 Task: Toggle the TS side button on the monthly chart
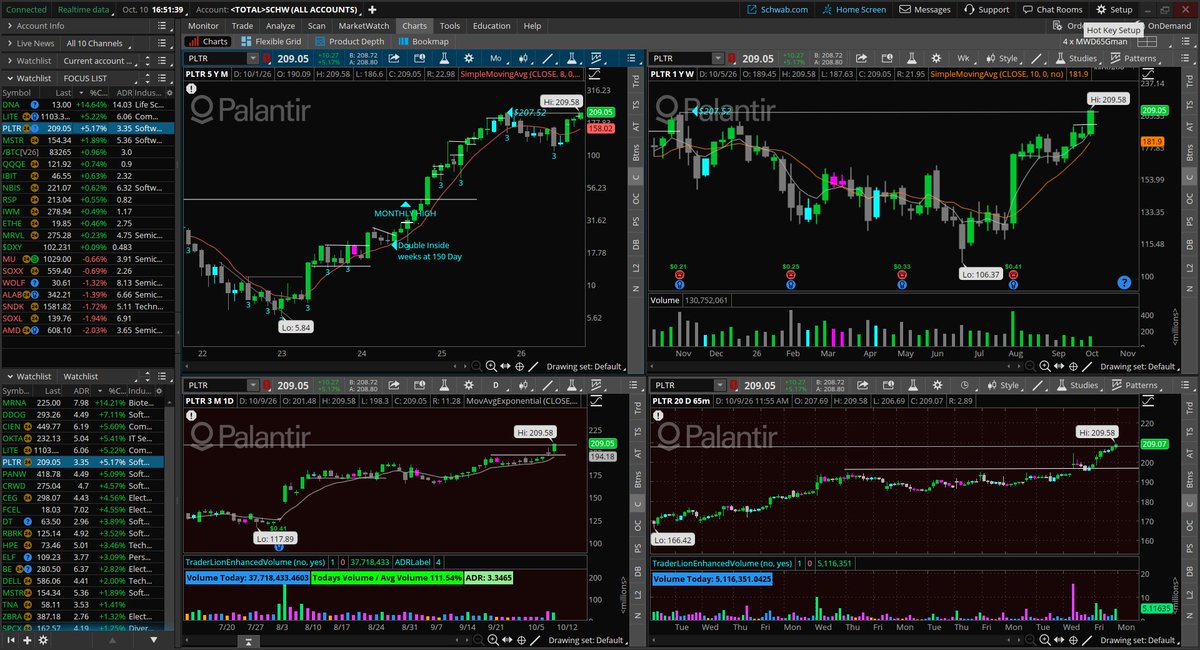tap(636, 103)
